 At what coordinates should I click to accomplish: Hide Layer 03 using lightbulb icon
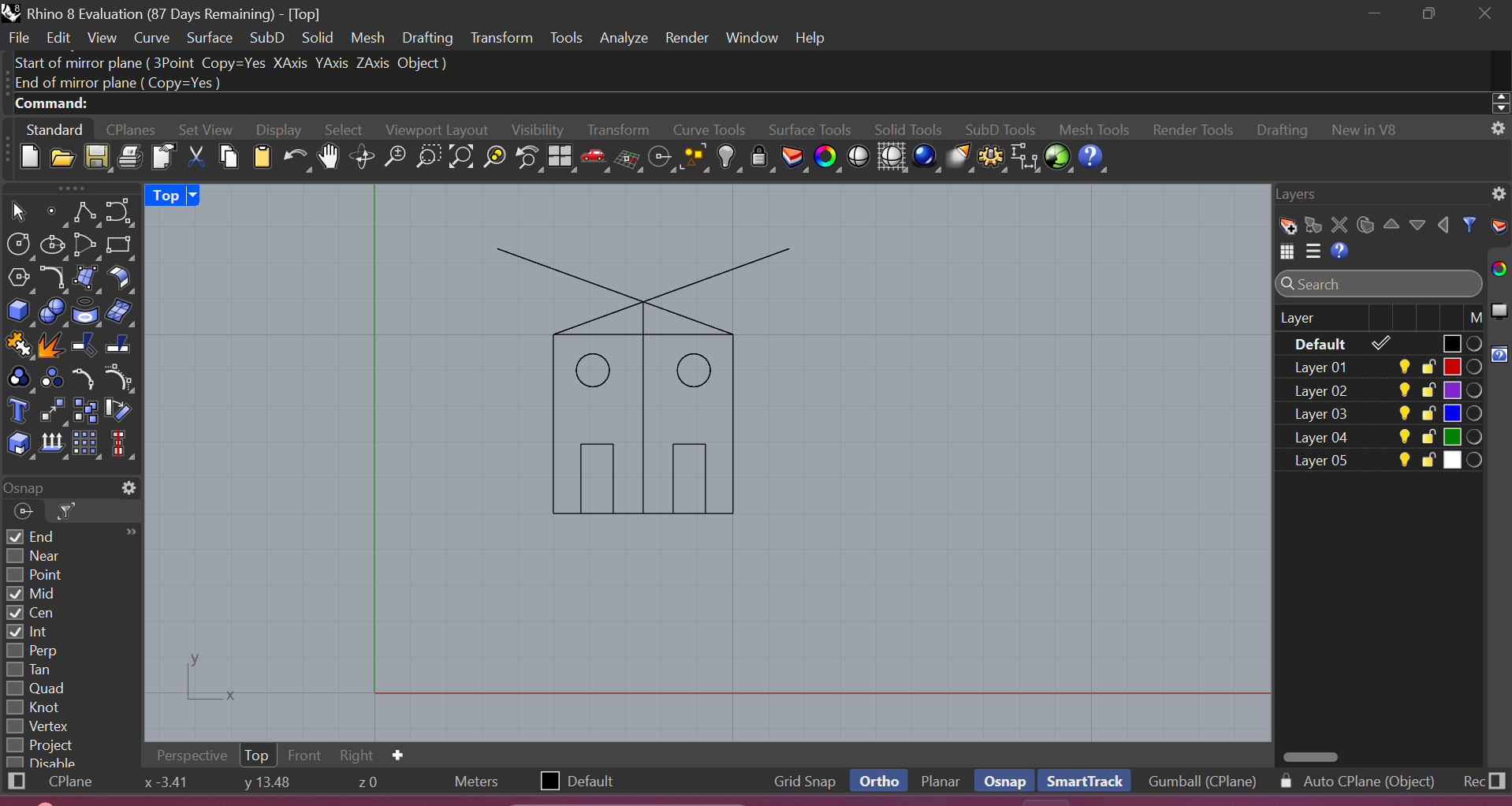click(x=1404, y=414)
